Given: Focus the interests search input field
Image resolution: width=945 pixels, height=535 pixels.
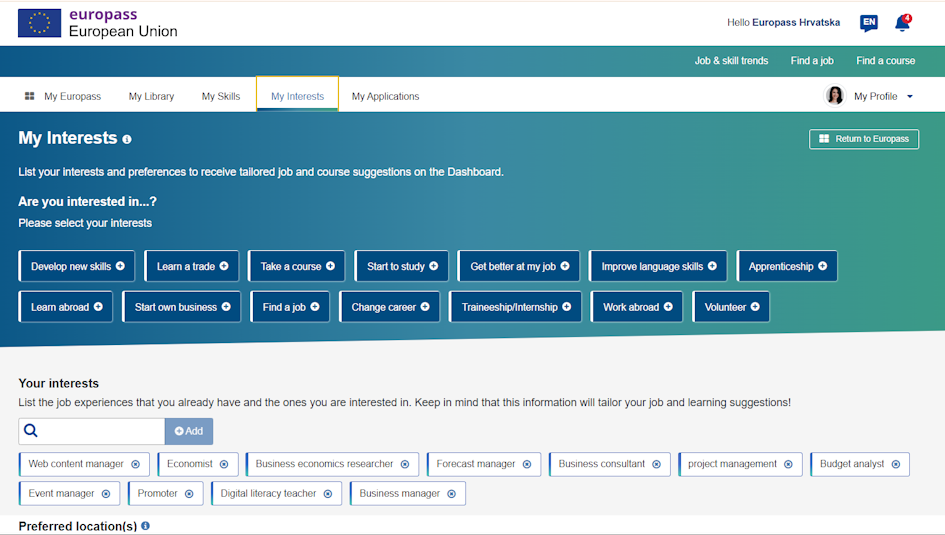Looking at the screenshot, I should (x=92, y=431).
